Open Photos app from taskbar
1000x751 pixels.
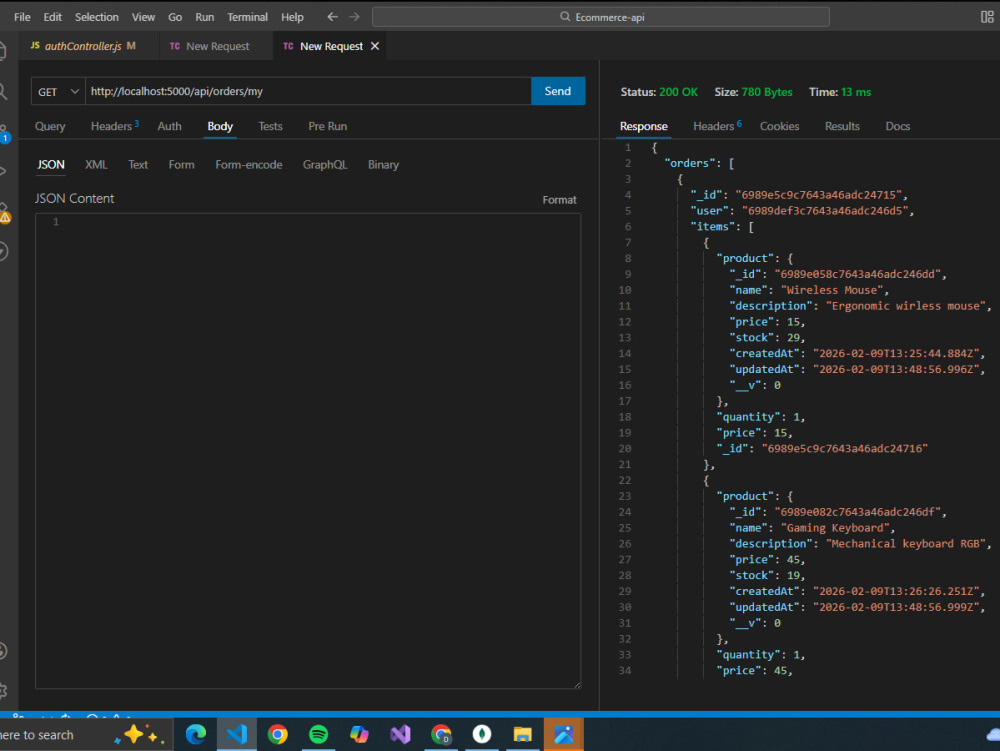564,734
